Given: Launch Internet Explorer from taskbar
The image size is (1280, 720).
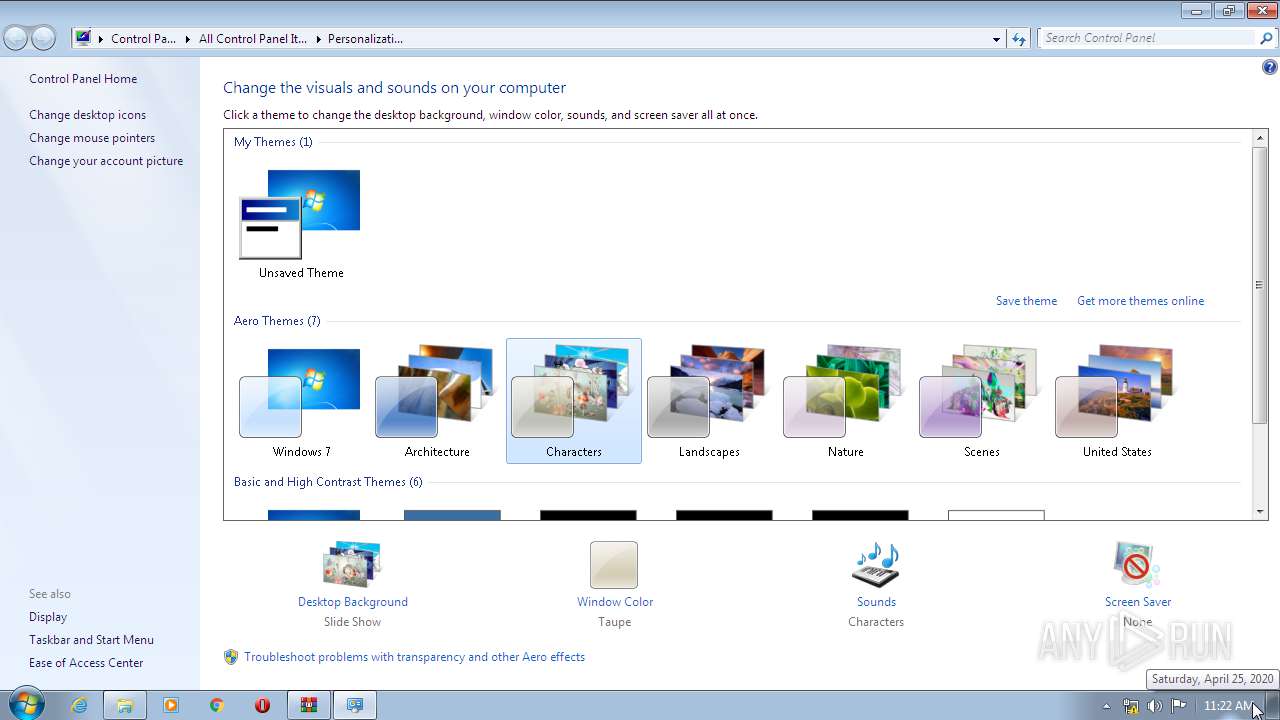Looking at the screenshot, I should 79,705.
